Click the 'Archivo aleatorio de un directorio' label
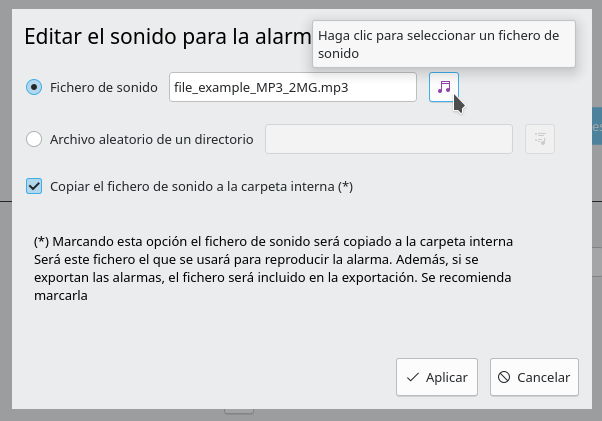 (151, 139)
